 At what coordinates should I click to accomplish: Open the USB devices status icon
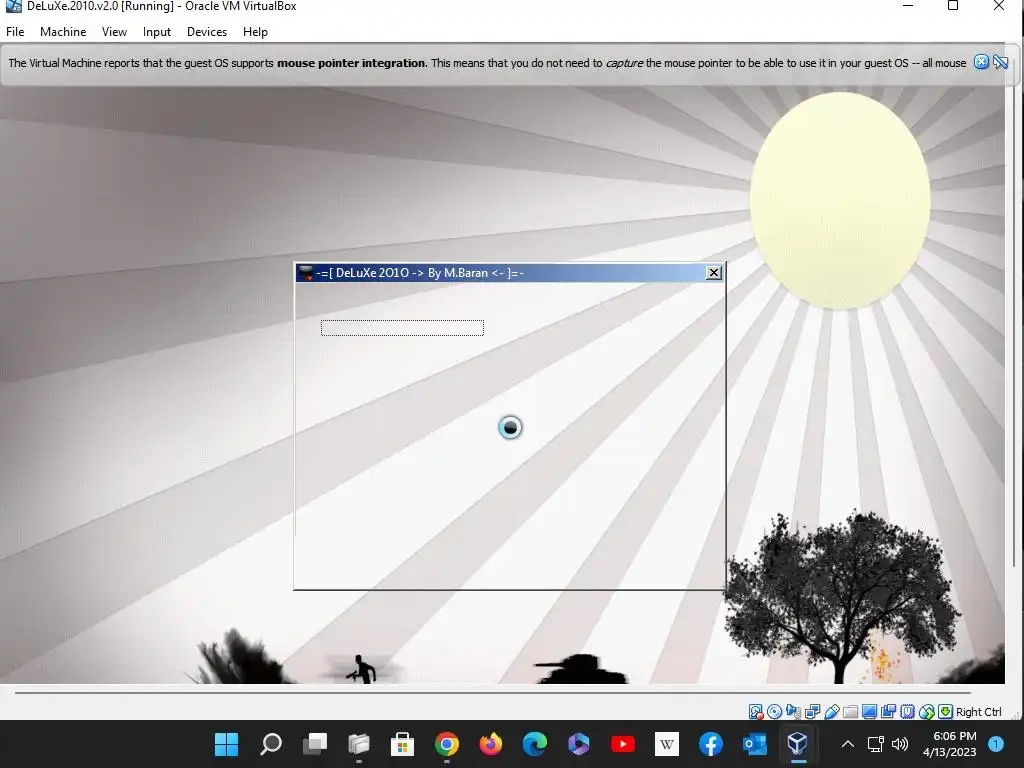(x=831, y=712)
